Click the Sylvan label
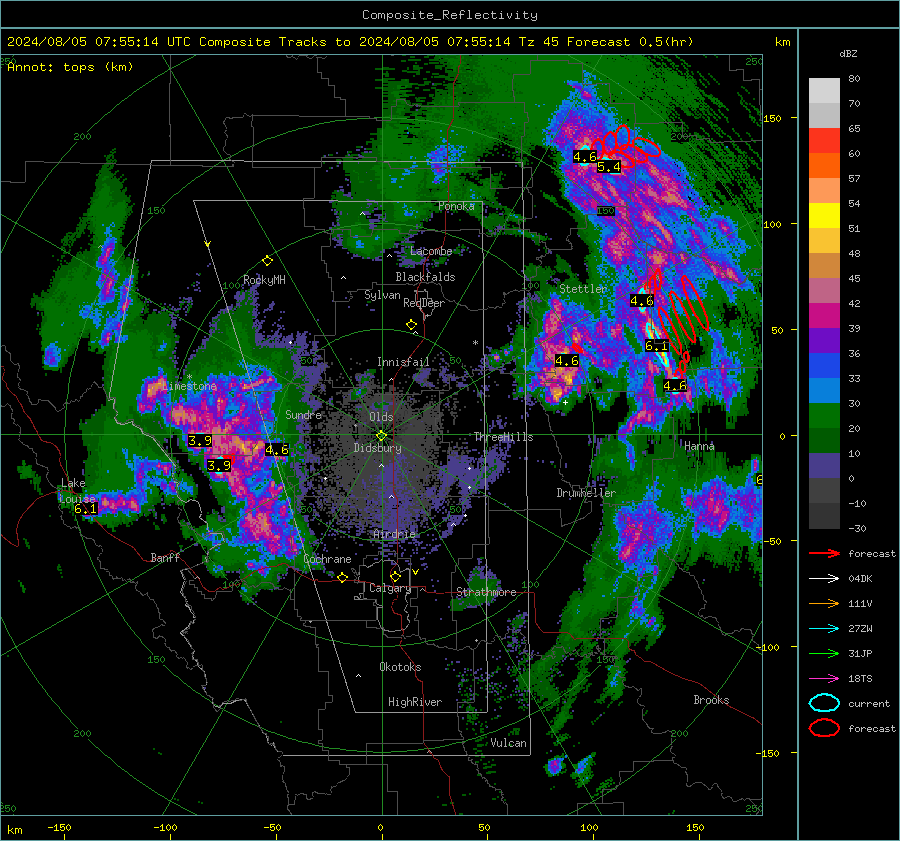 tap(382, 295)
